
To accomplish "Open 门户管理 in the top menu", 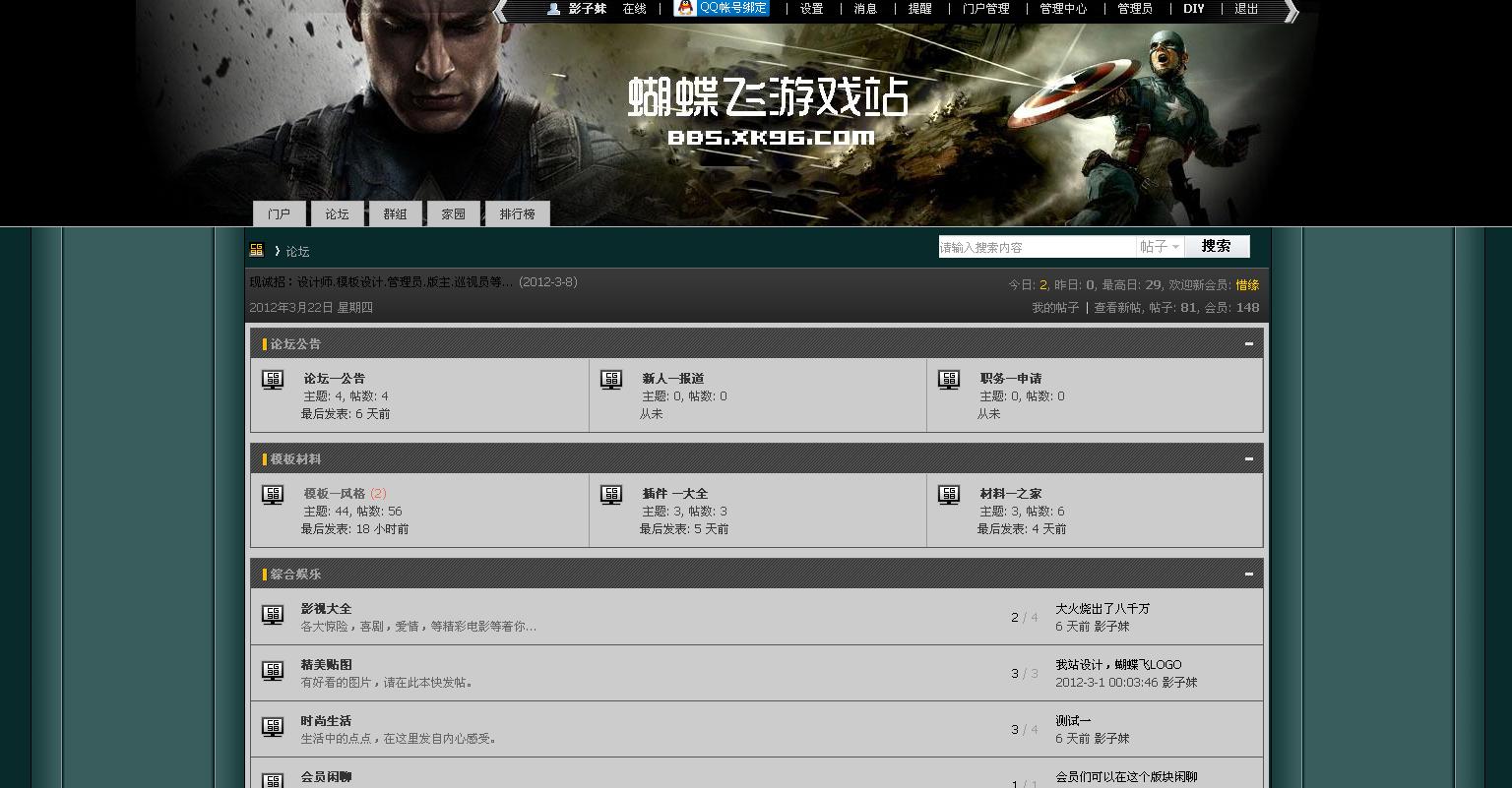I will (986, 9).
